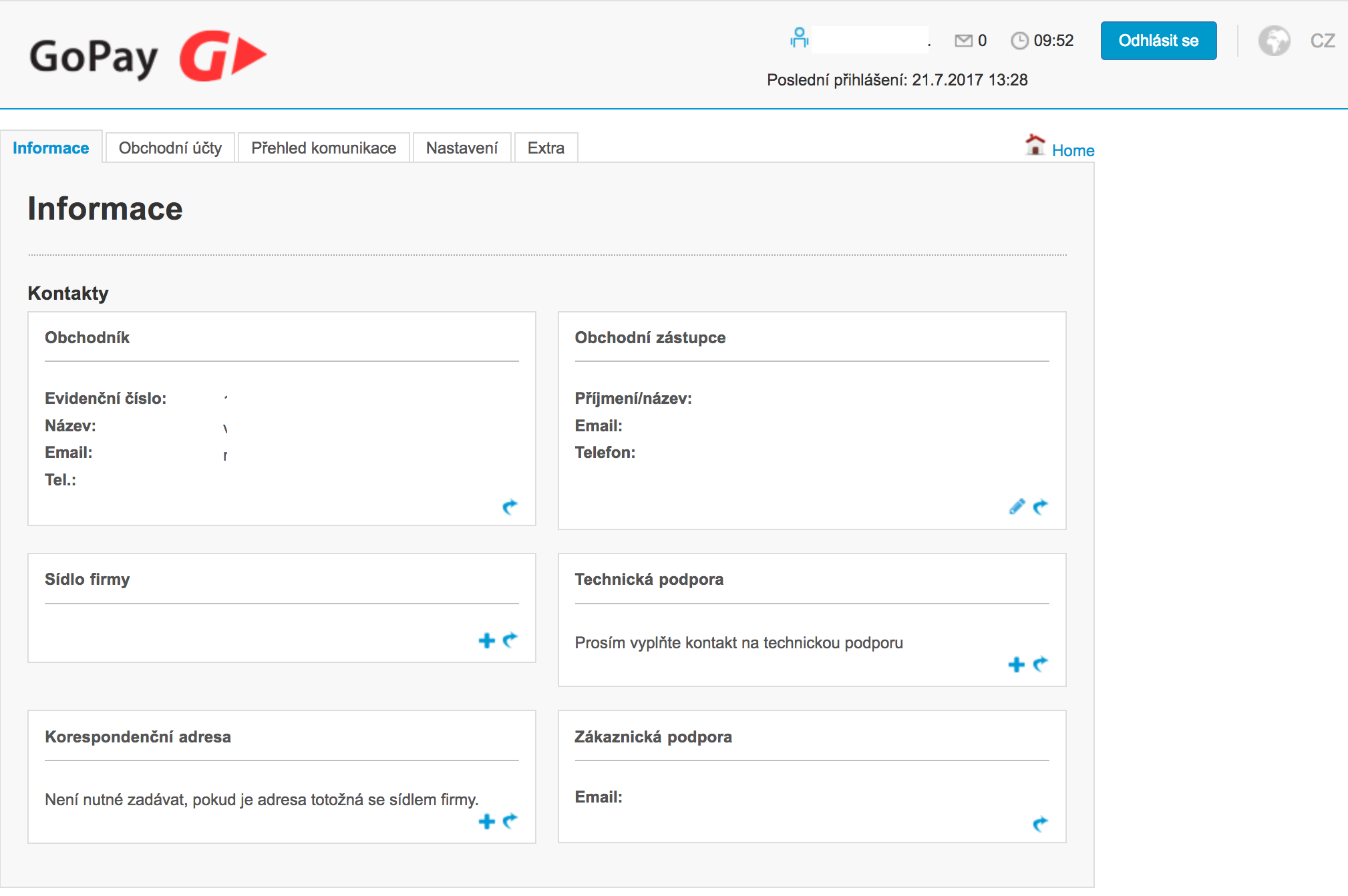Click the arrow icon in Korespondenční adresa card

click(x=510, y=821)
